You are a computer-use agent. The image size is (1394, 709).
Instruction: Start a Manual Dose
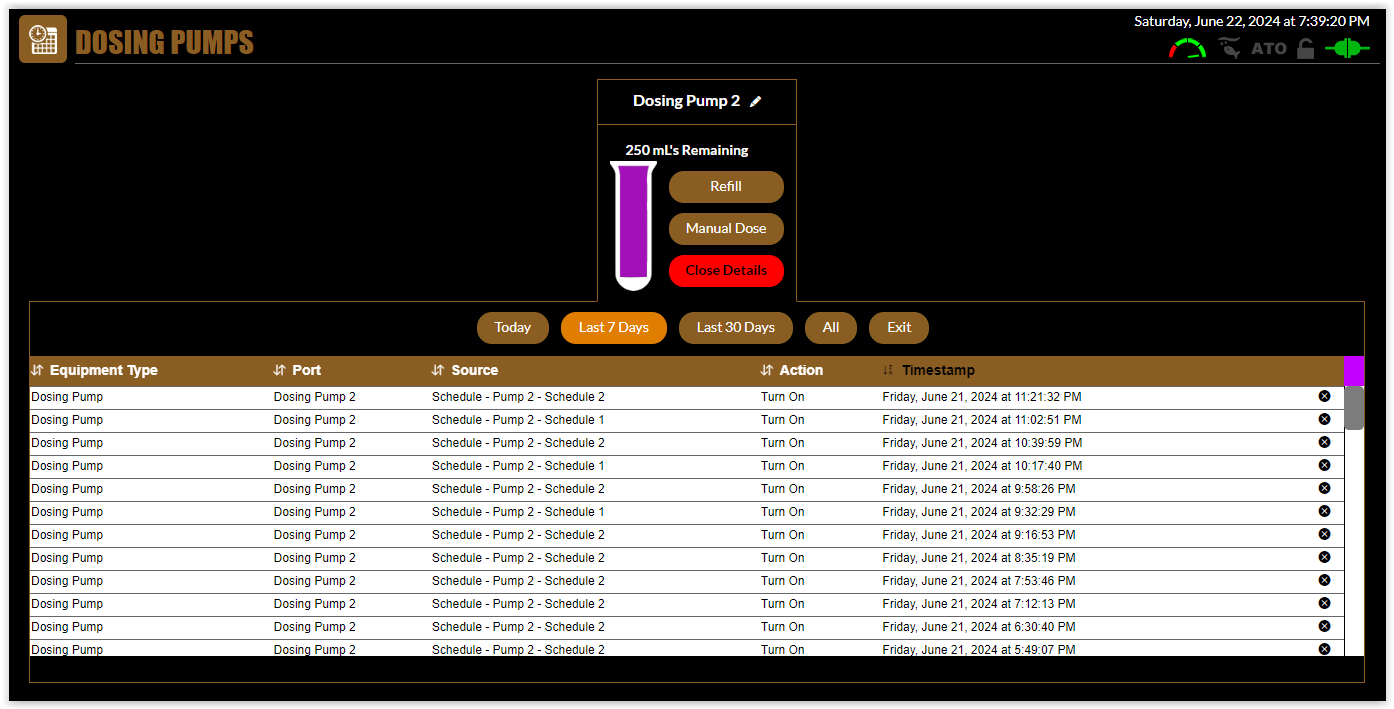(725, 229)
